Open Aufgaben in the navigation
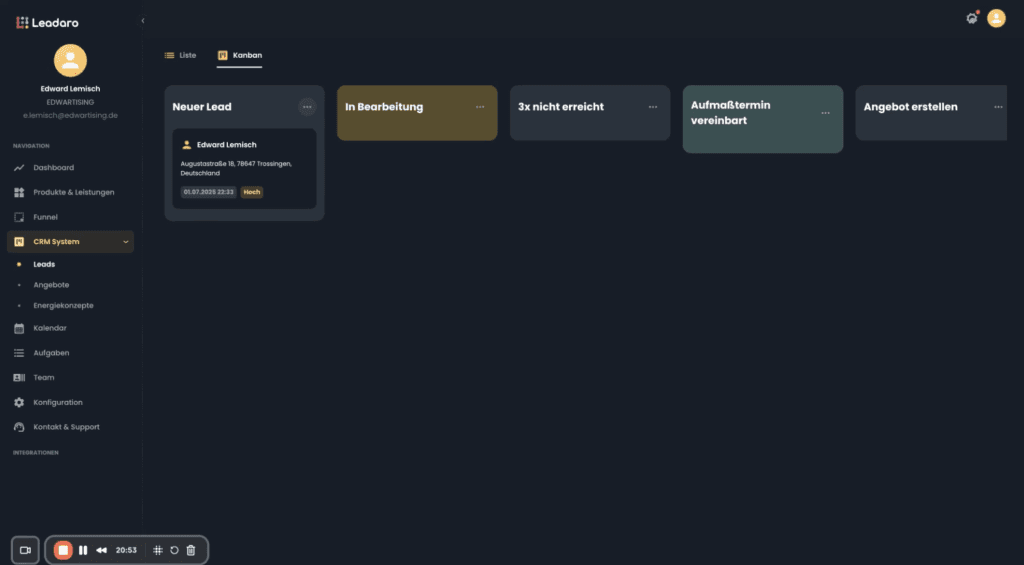 [71, 353]
